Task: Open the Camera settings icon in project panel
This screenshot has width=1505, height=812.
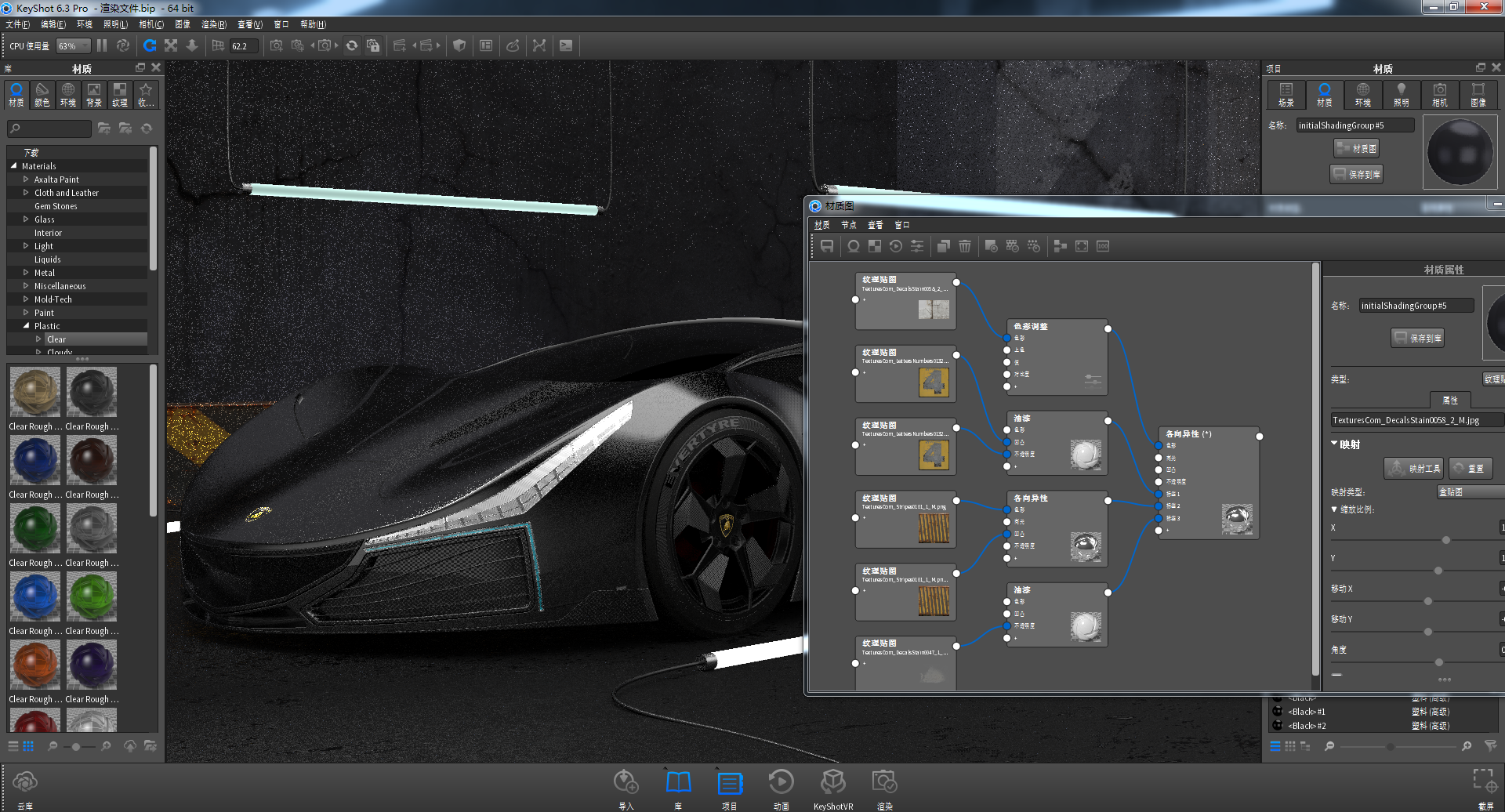Action: (1440, 95)
